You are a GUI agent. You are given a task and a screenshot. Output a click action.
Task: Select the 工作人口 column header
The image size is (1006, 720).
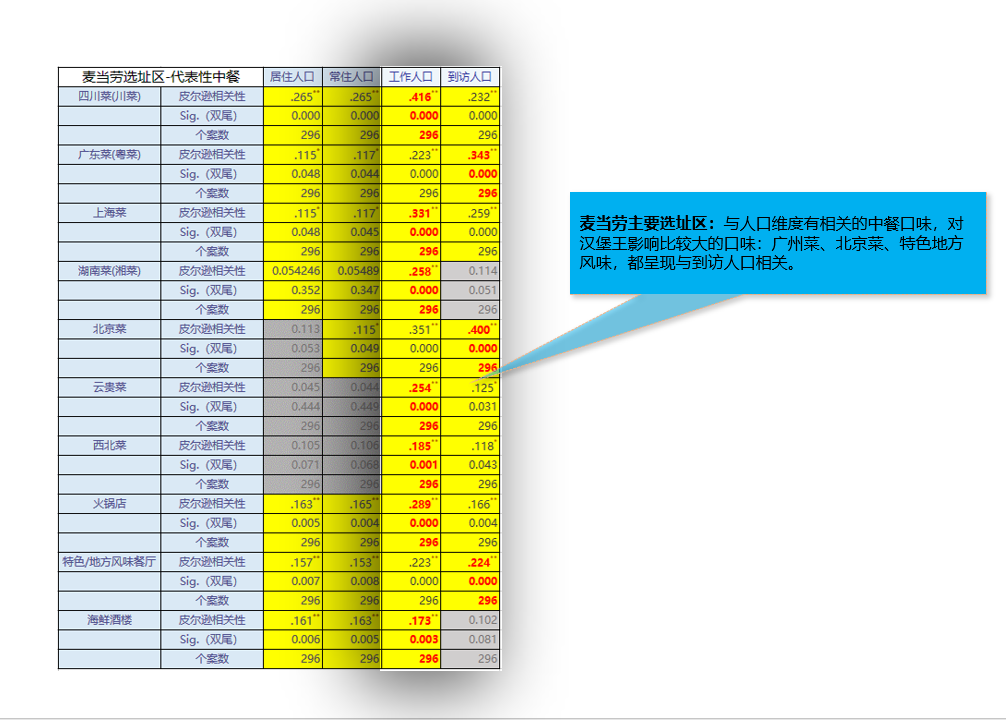pos(411,77)
